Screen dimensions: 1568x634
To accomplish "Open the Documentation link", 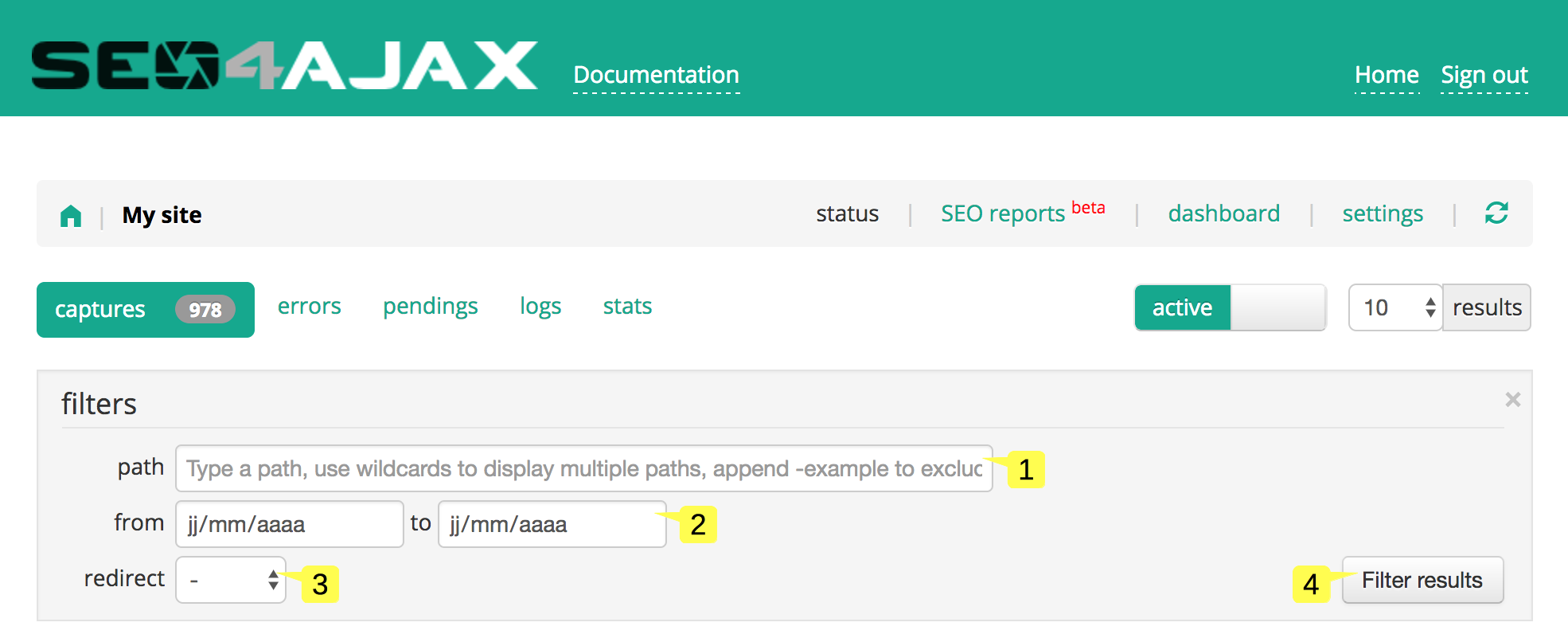I will [656, 75].
